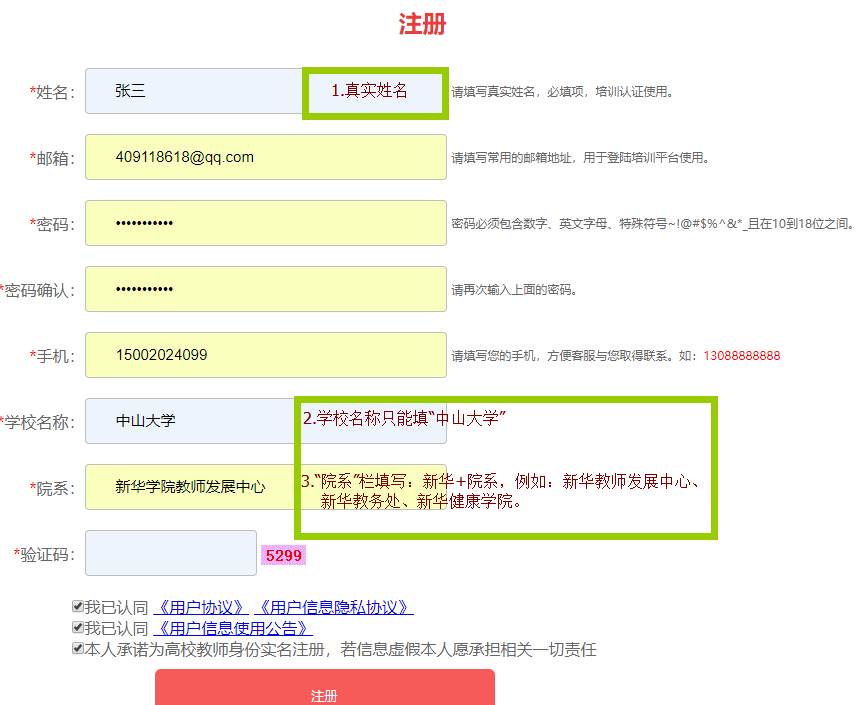Screen dimensions: 867x705
Task: Open the 《用户信息使用公告》 link
Action: point(234,629)
